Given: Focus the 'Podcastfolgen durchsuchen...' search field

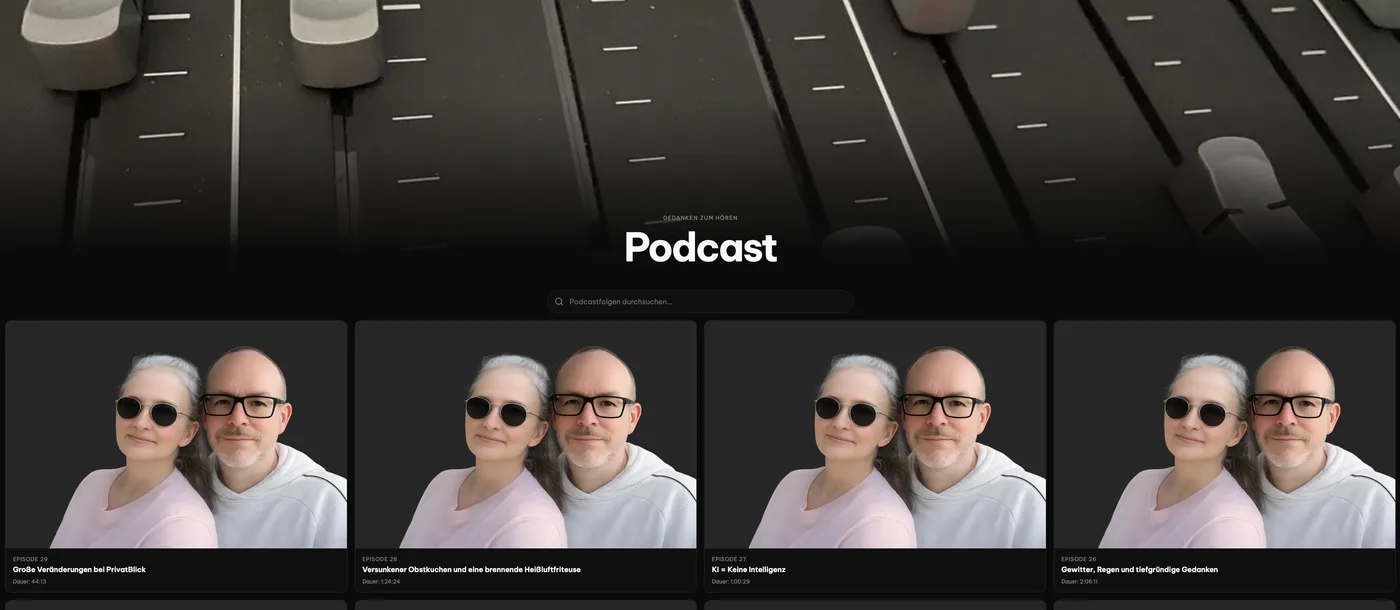Looking at the screenshot, I should click(700, 302).
